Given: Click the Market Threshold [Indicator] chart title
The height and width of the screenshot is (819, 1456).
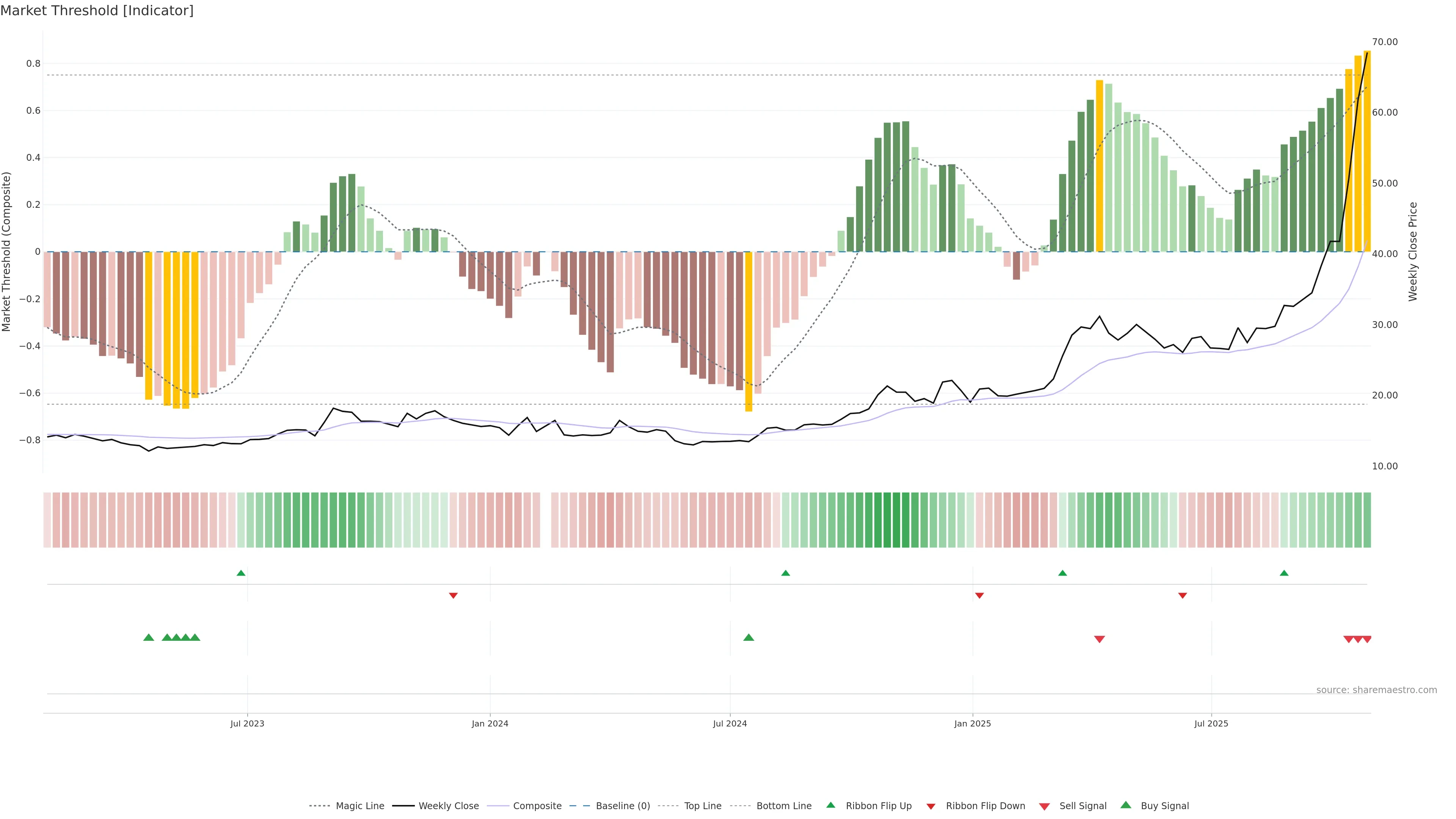Looking at the screenshot, I should click(x=97, y=11).
